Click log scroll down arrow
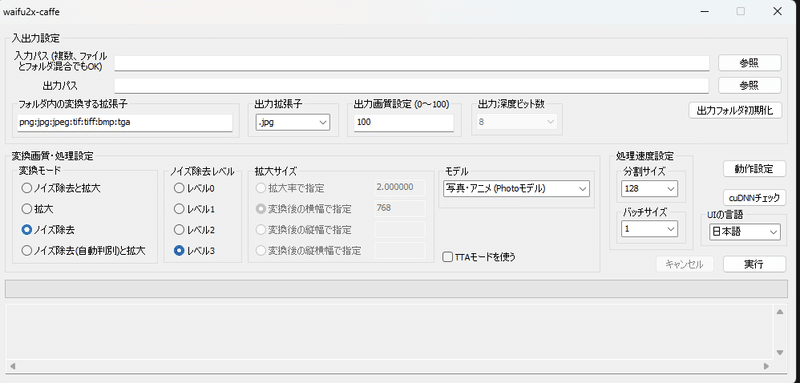 (x=779, y=352)
